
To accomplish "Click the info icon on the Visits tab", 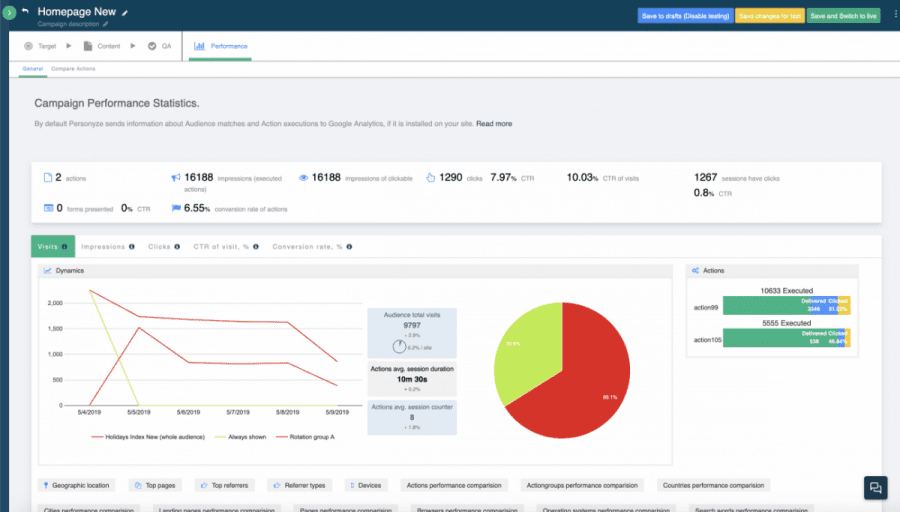I will pyautogui.click(x=65, y=246).
